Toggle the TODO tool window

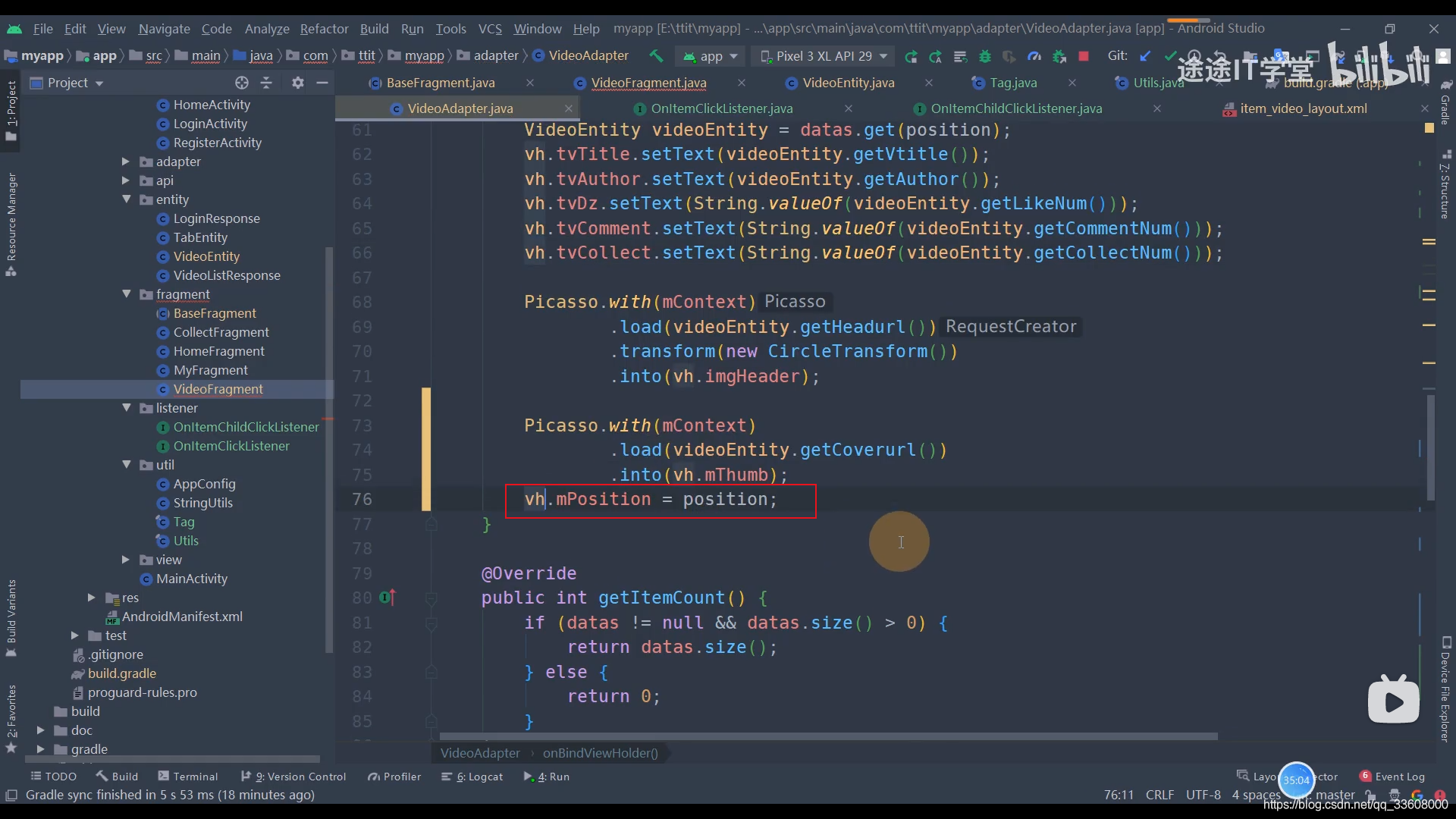54,777
